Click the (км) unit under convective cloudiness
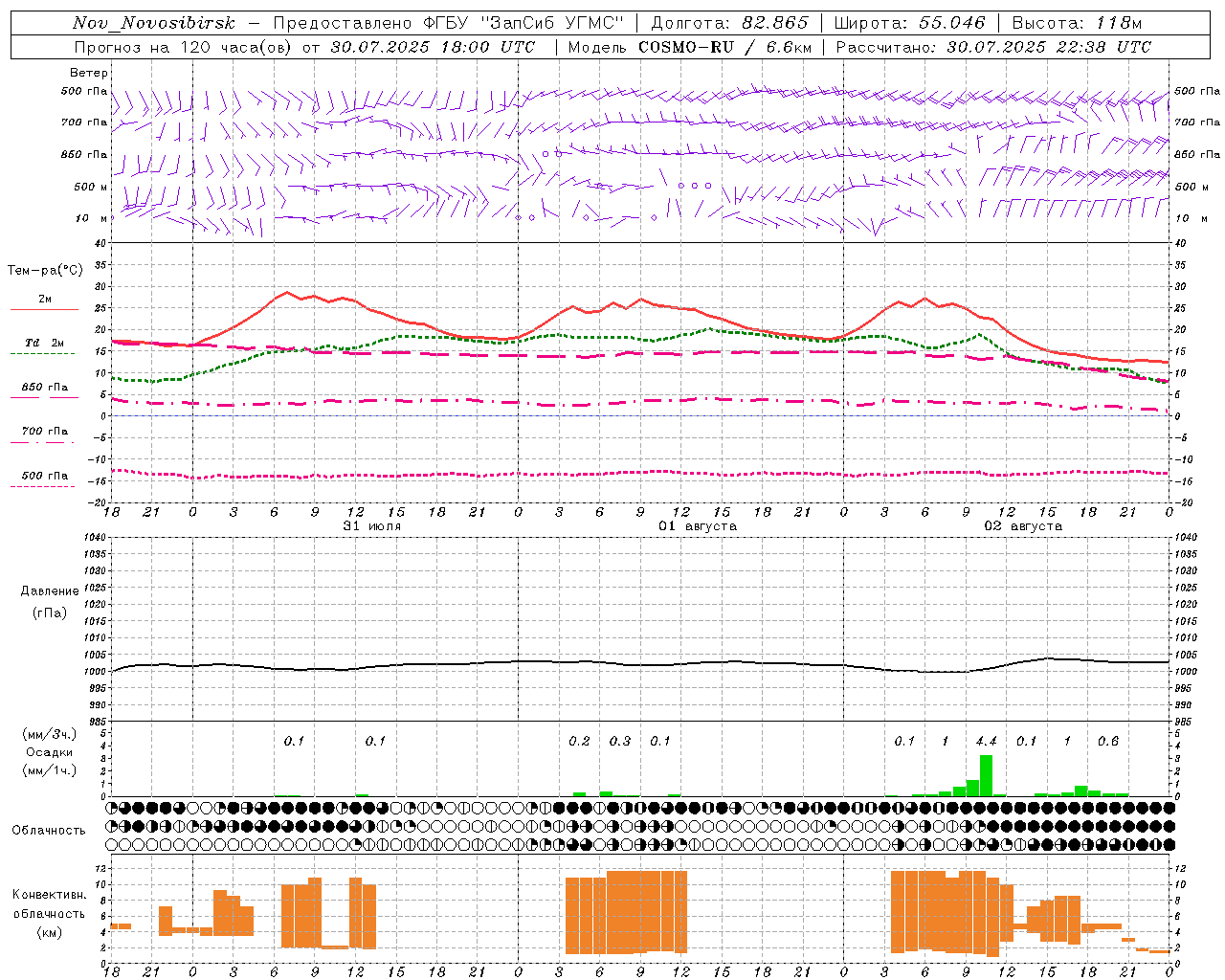Screen dimensions: 1225x980 (x=50, y=931)
